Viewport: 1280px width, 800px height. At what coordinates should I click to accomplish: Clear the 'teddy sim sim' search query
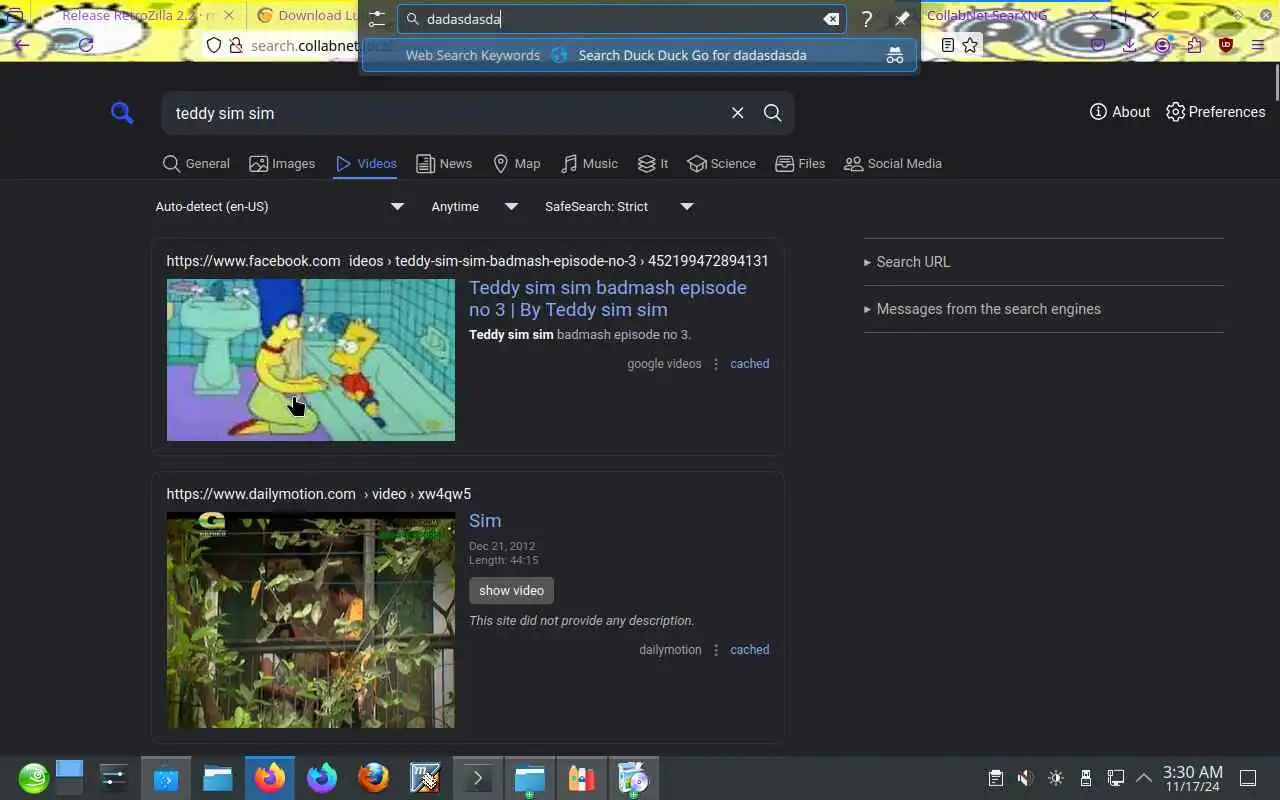click(x=737, y=113)
